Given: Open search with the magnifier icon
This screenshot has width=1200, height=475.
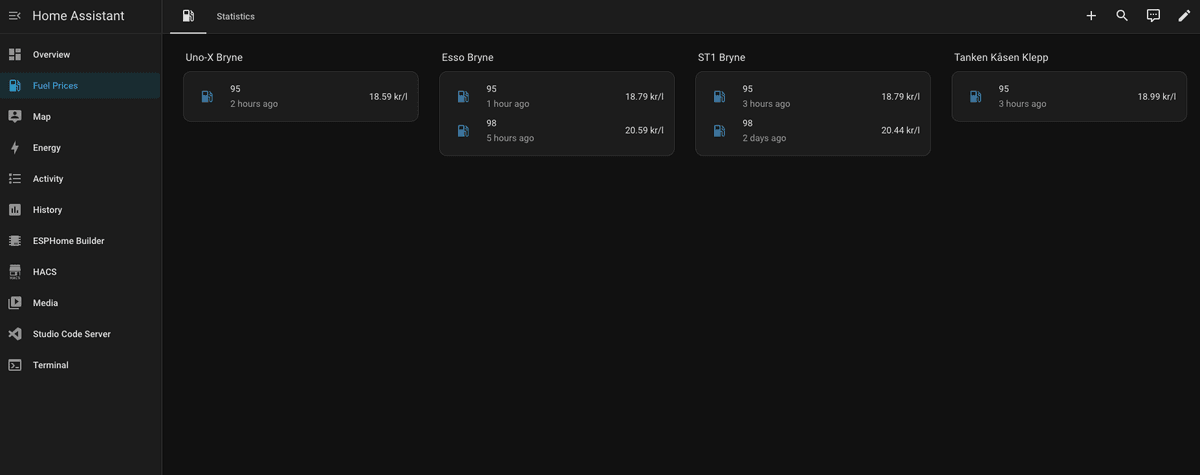Looking at the screenshot, I should click(1122, 16).
